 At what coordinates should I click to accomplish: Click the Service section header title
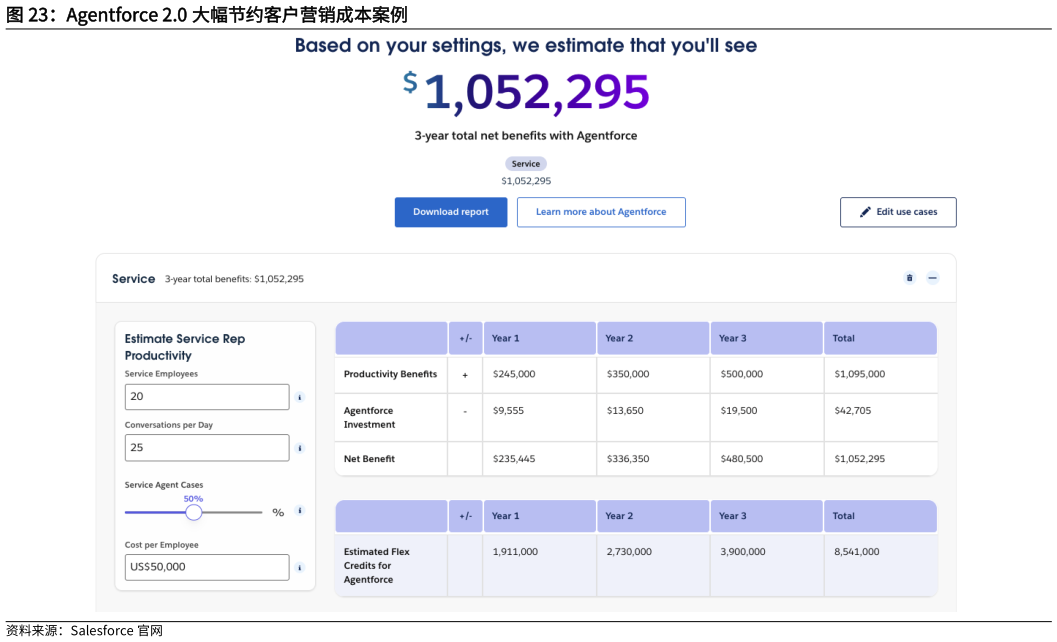(134, 279)
